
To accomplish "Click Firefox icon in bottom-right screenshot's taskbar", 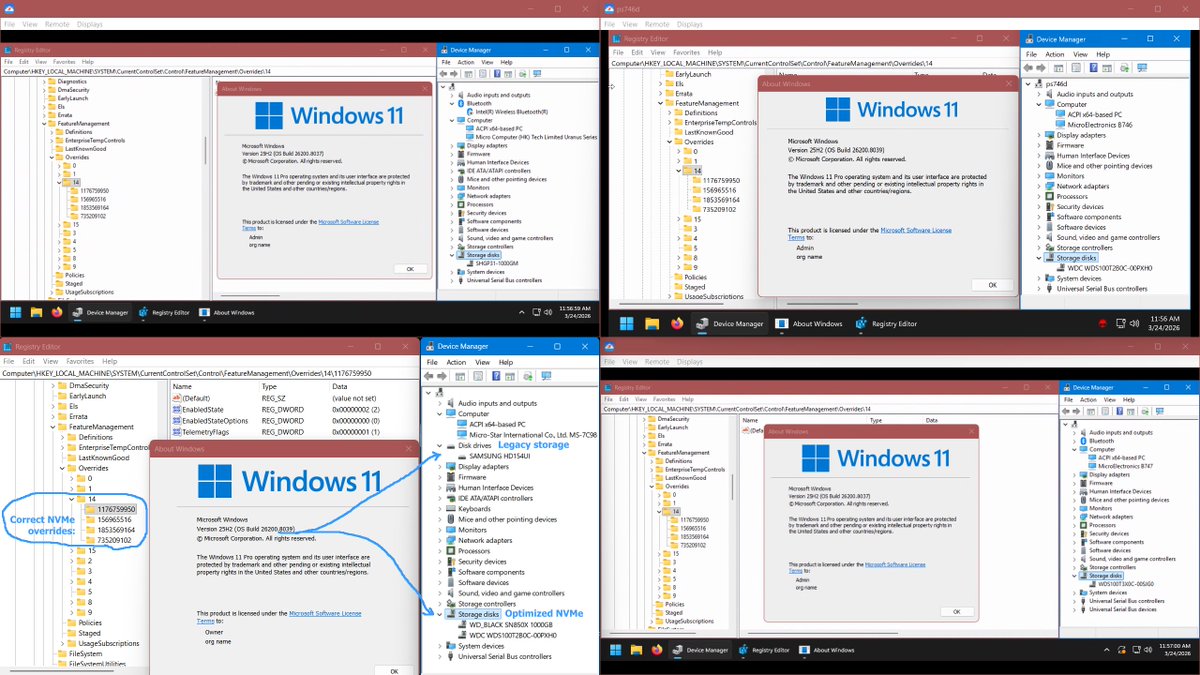I will [656, 650].
